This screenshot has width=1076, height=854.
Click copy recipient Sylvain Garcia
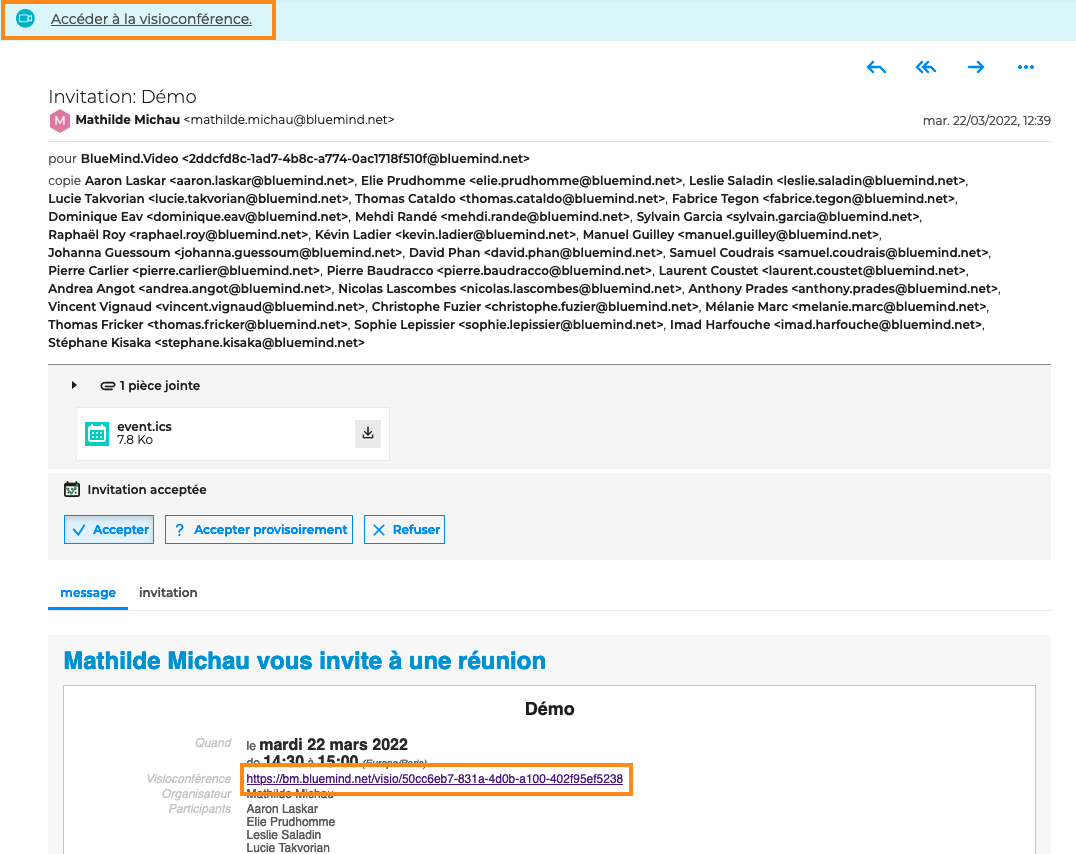(778, 216)
